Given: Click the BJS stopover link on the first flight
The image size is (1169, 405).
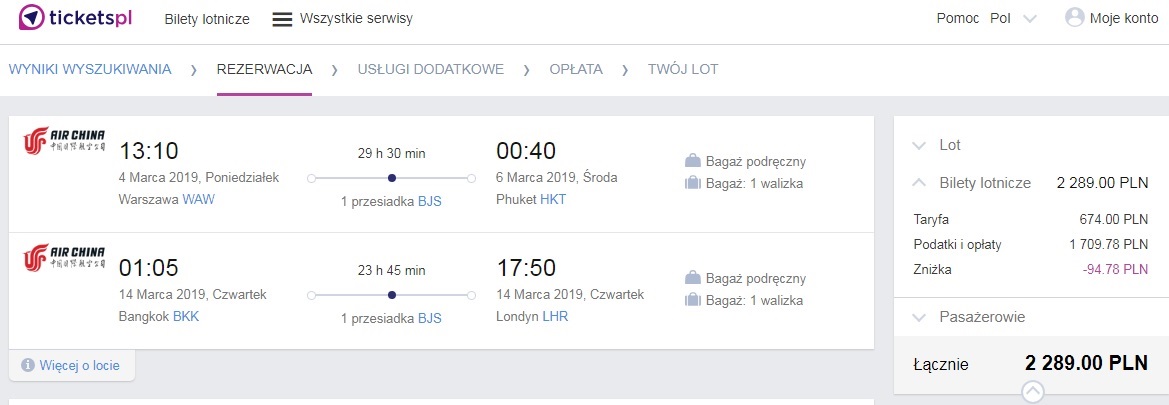Looking at the screenshot, I should 429,201.
